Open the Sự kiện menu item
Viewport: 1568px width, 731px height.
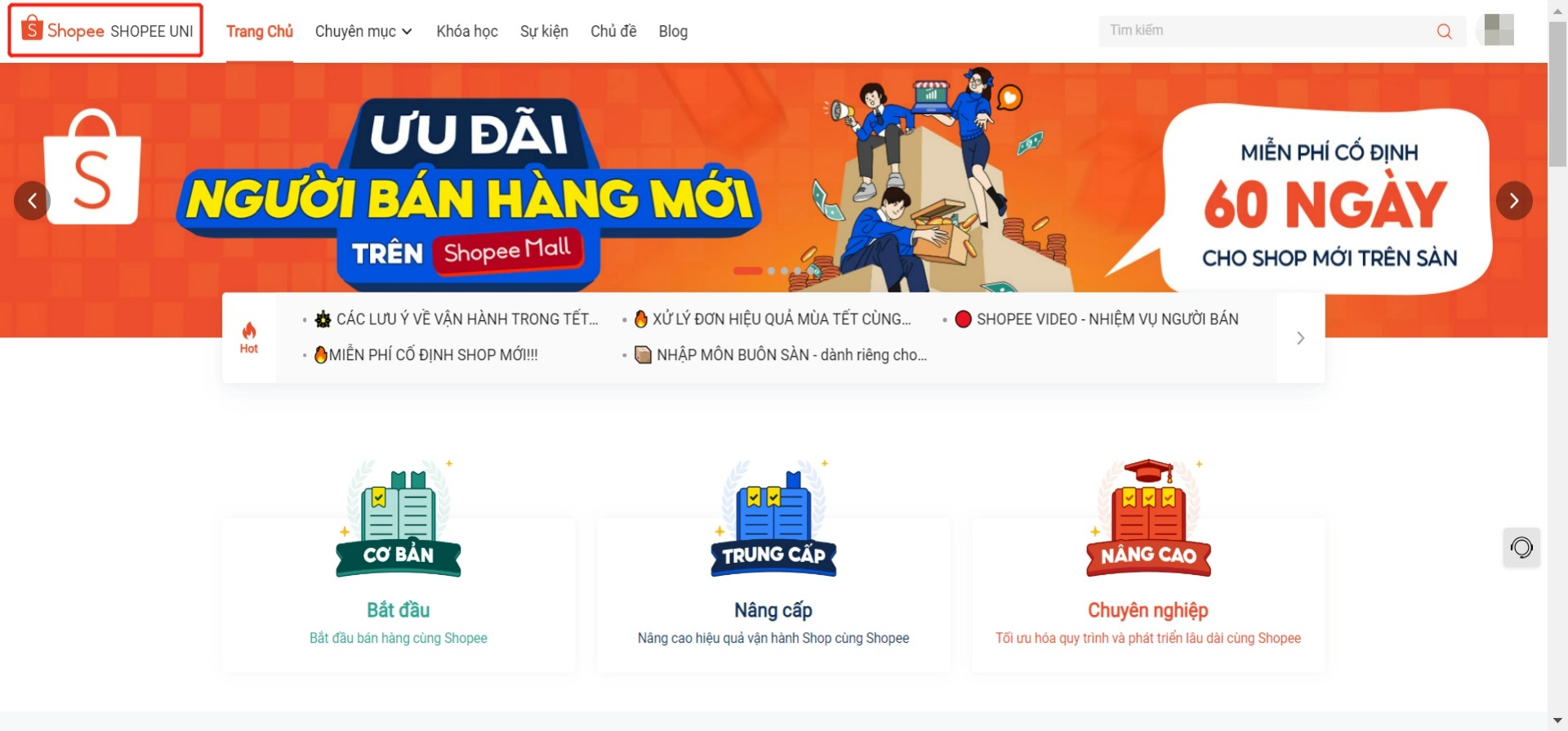click(x=544, y=31)
